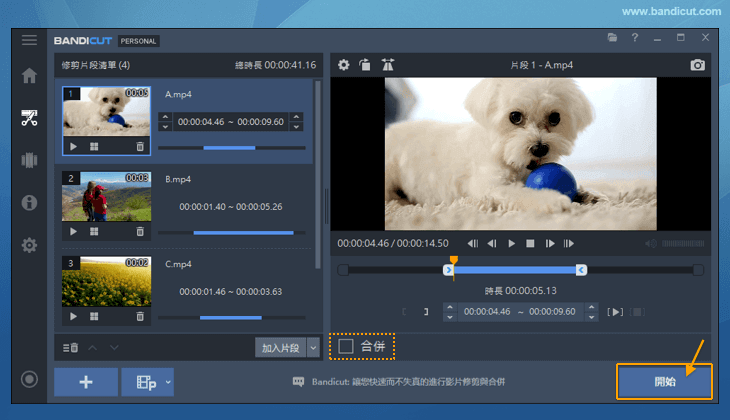Image resolution: width=730 pixels, height=420 pixels.
Task: Click the 加入片段 add segment button
Action: 280,347
